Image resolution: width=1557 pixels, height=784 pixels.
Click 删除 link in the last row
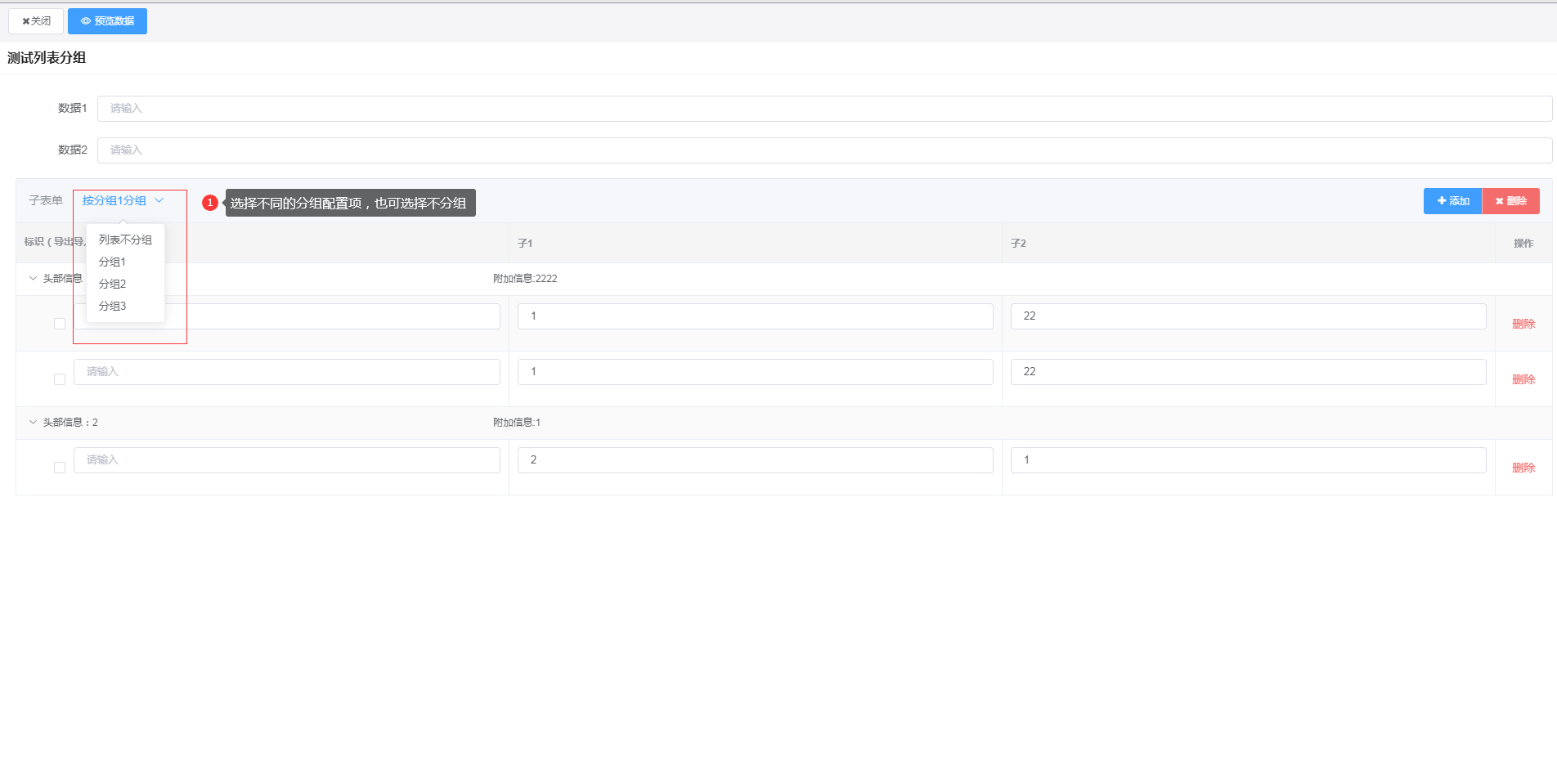1523,468
